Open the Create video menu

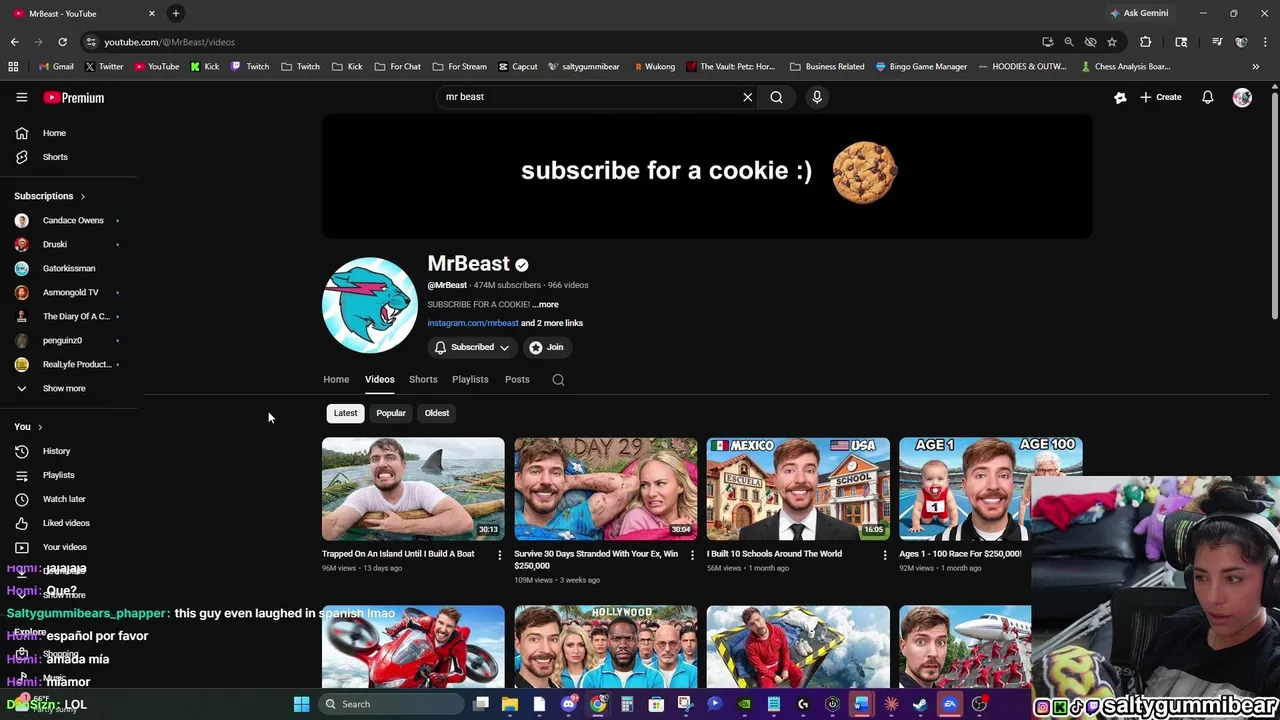(x=1161, y=97)
